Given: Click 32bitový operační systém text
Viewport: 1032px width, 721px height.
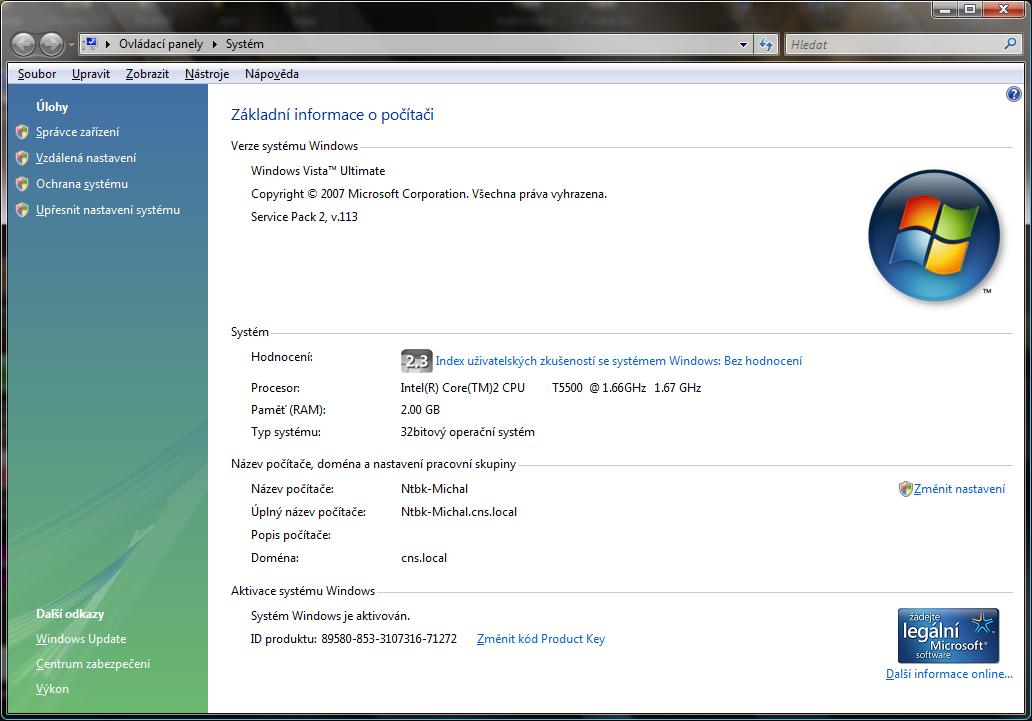Looking at the screenshot, I should (x=467, y=432).
